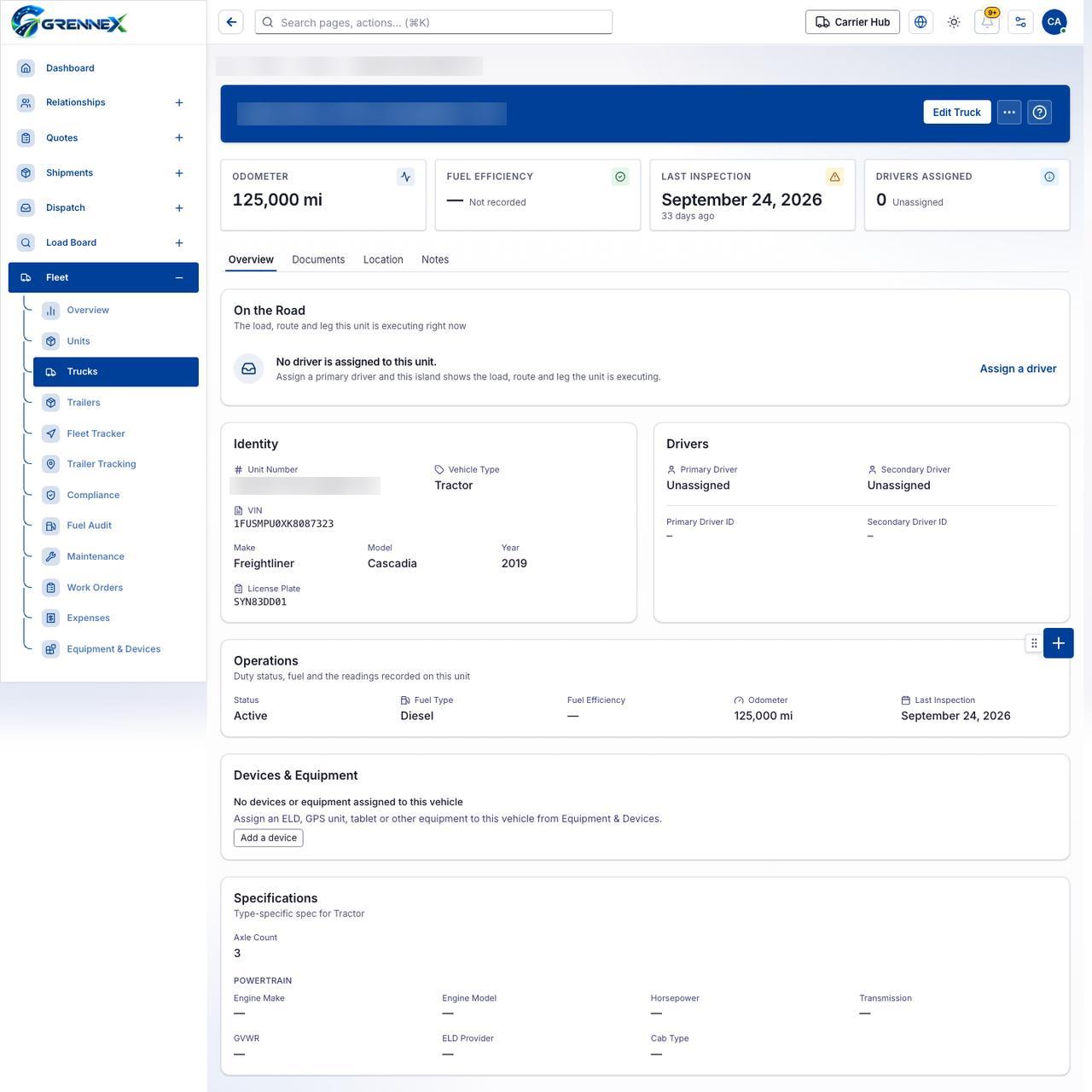Click the last inspection warning icon
The image size is (1092, 1092).
[834, 177]
